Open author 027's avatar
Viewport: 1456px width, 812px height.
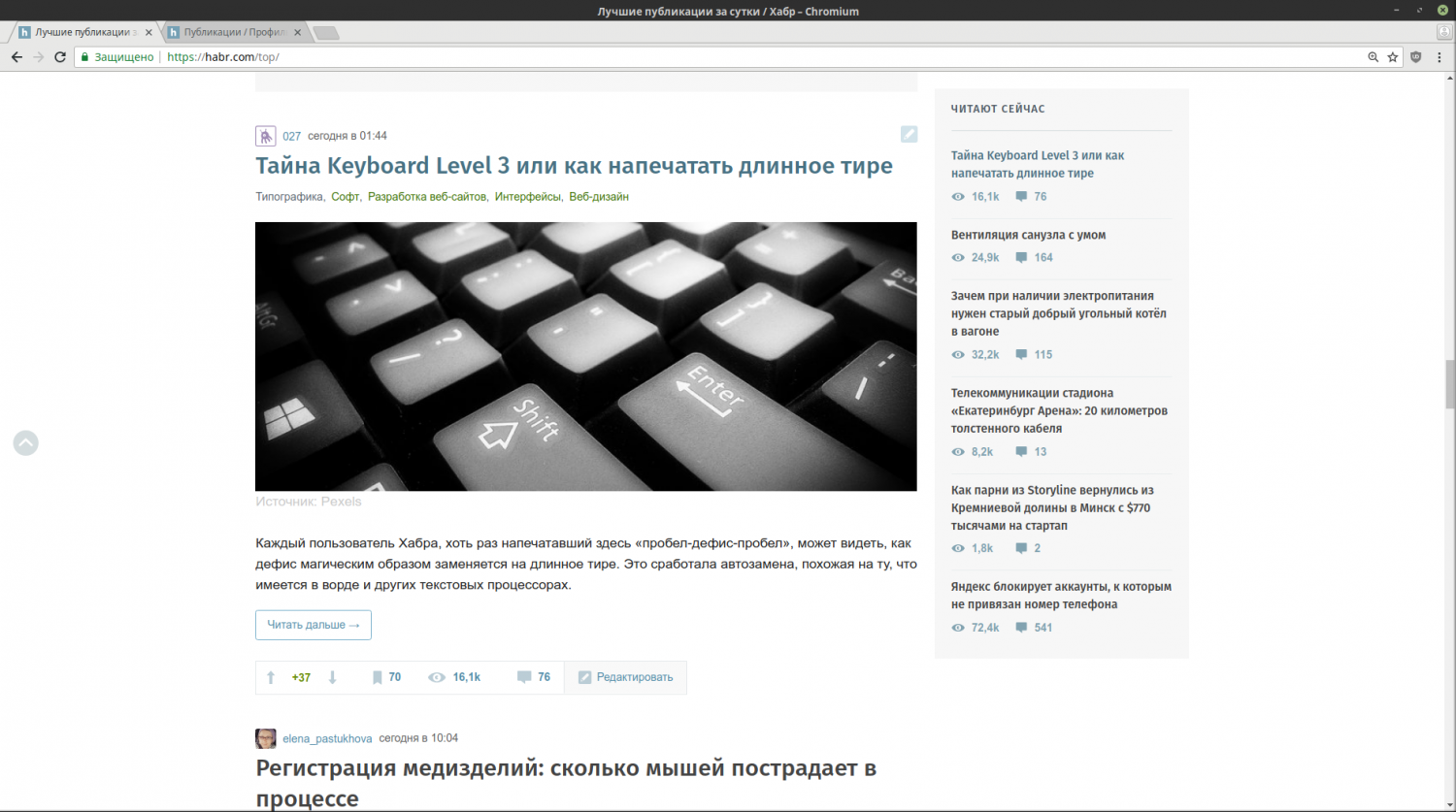click(x=266, y=136)
